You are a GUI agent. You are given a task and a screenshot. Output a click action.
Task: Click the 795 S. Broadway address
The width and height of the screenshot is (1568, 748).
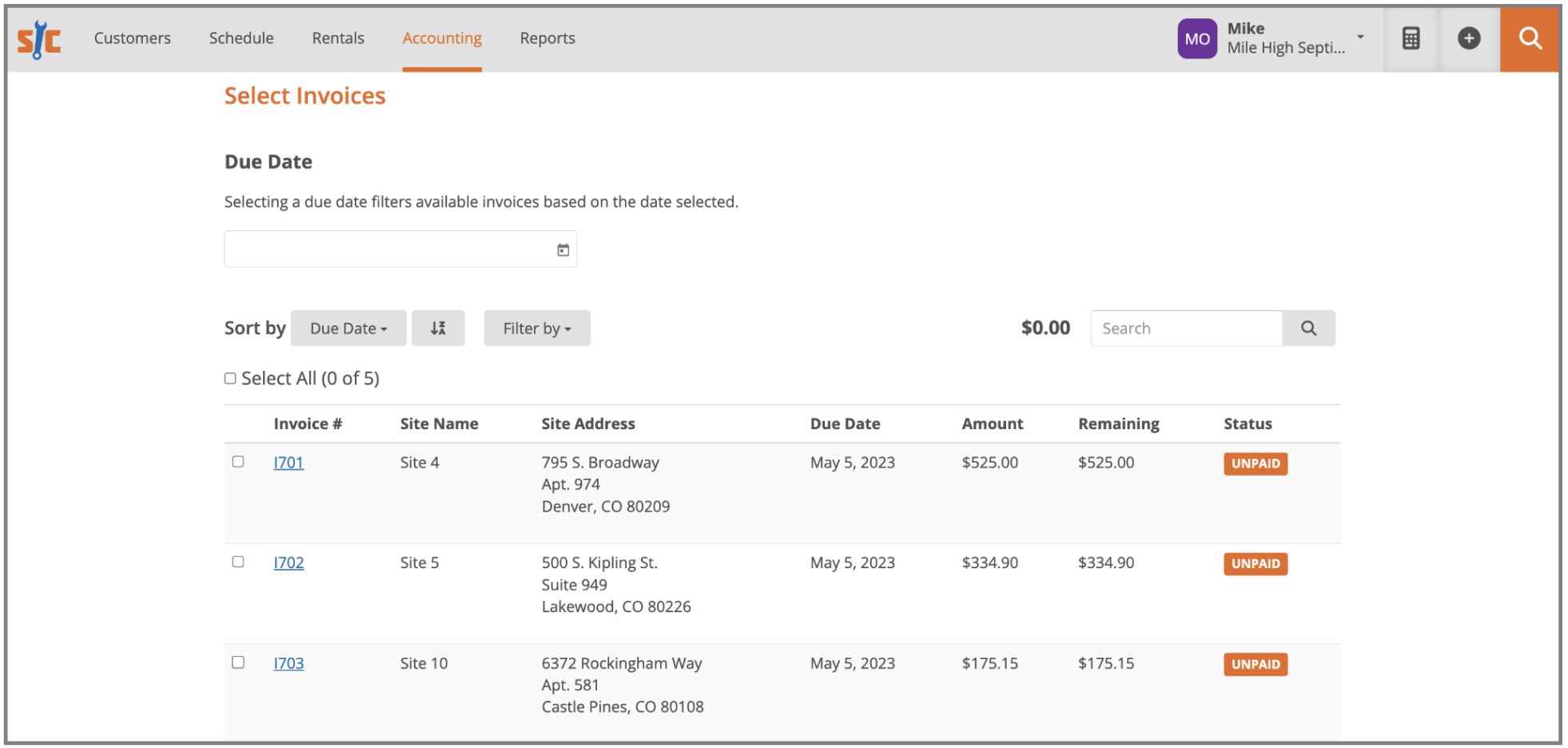[600, 463]
